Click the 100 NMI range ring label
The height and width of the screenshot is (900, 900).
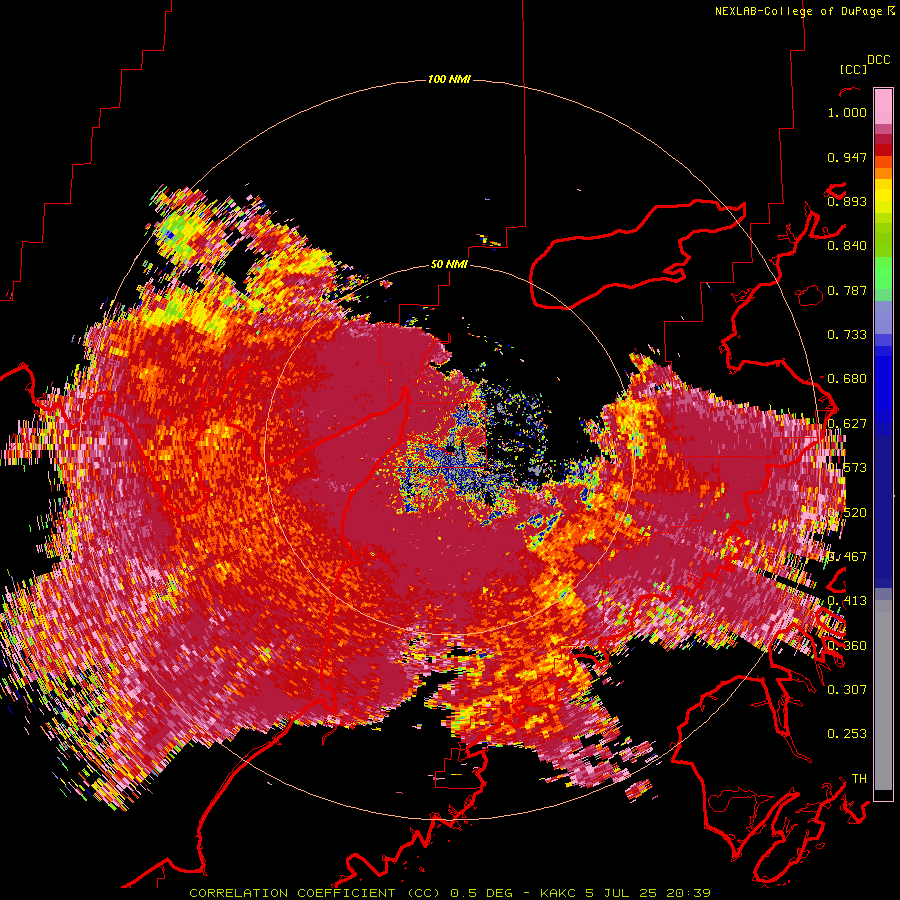449,79
